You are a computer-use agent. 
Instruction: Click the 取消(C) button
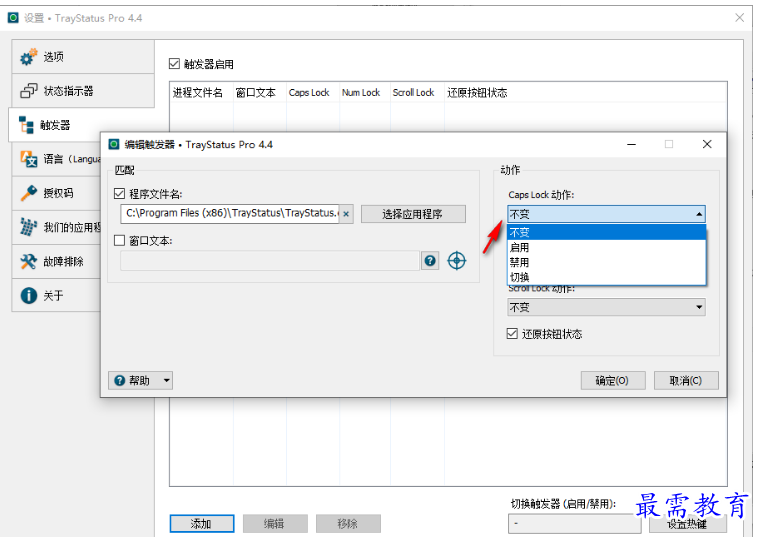click(x=686, y=381)
